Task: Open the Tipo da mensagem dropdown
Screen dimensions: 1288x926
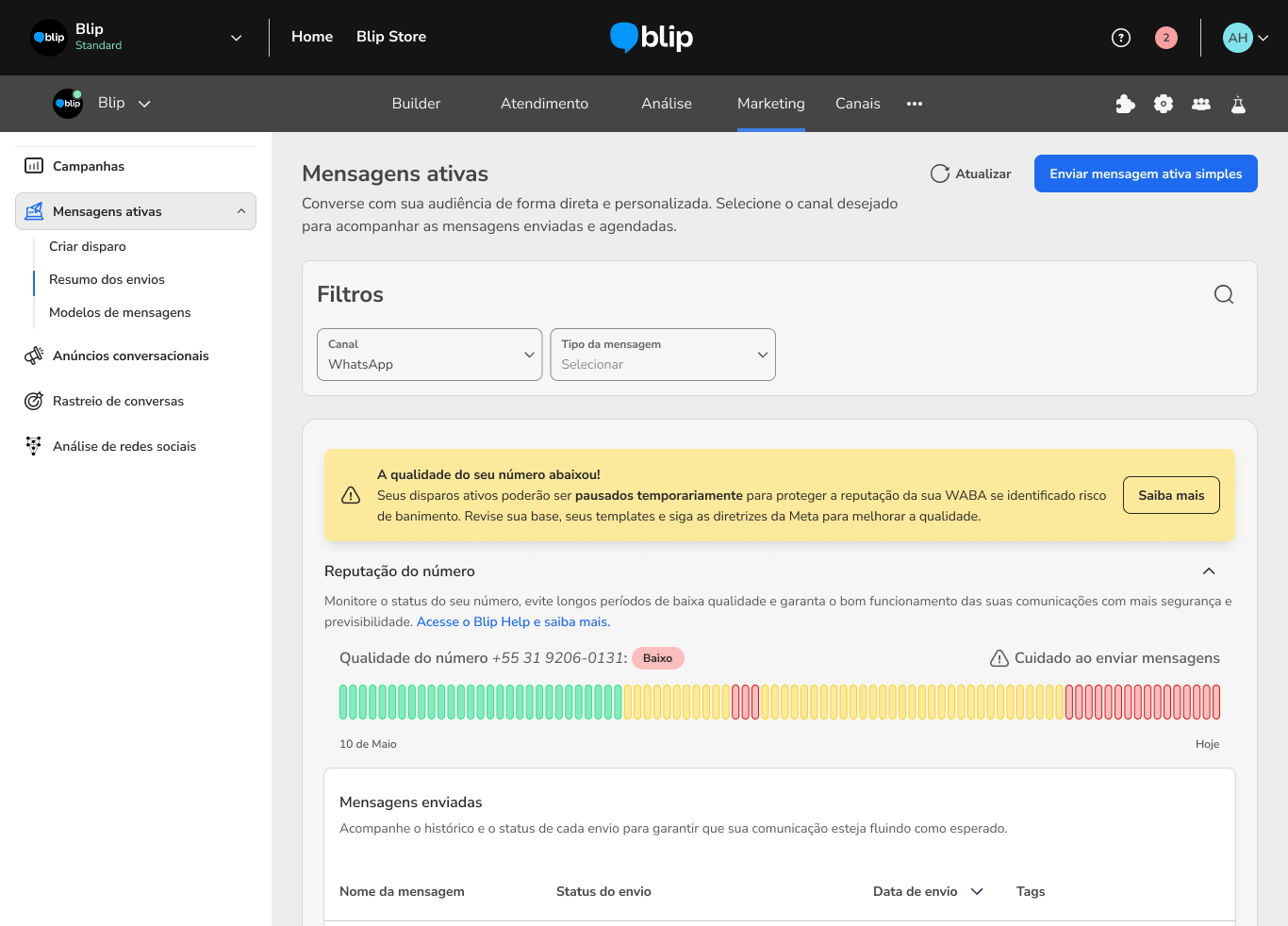Action: click(662, 355)
